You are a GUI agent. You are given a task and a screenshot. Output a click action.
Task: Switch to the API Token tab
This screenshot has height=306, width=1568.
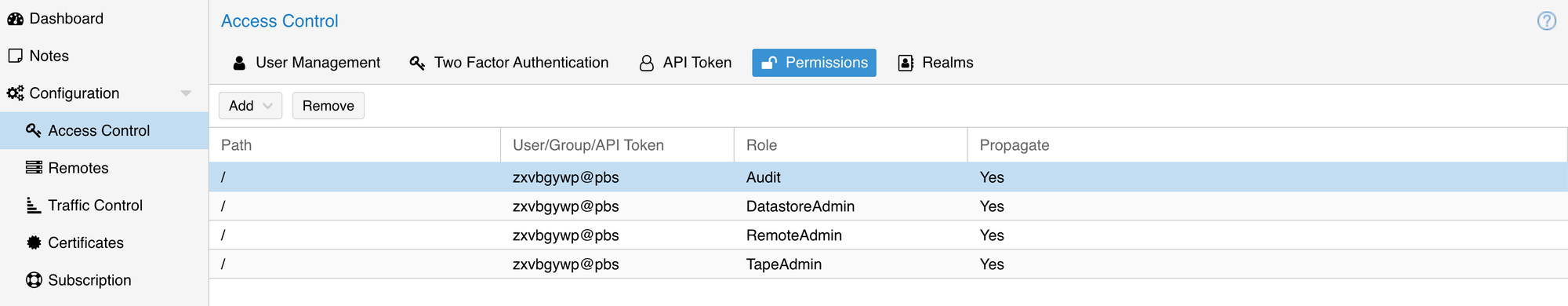(x=686, y=63)
